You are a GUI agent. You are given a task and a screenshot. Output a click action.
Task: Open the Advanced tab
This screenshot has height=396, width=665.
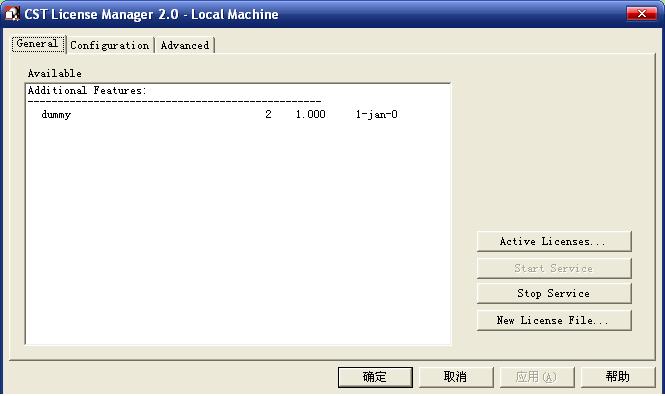[185, 45]
